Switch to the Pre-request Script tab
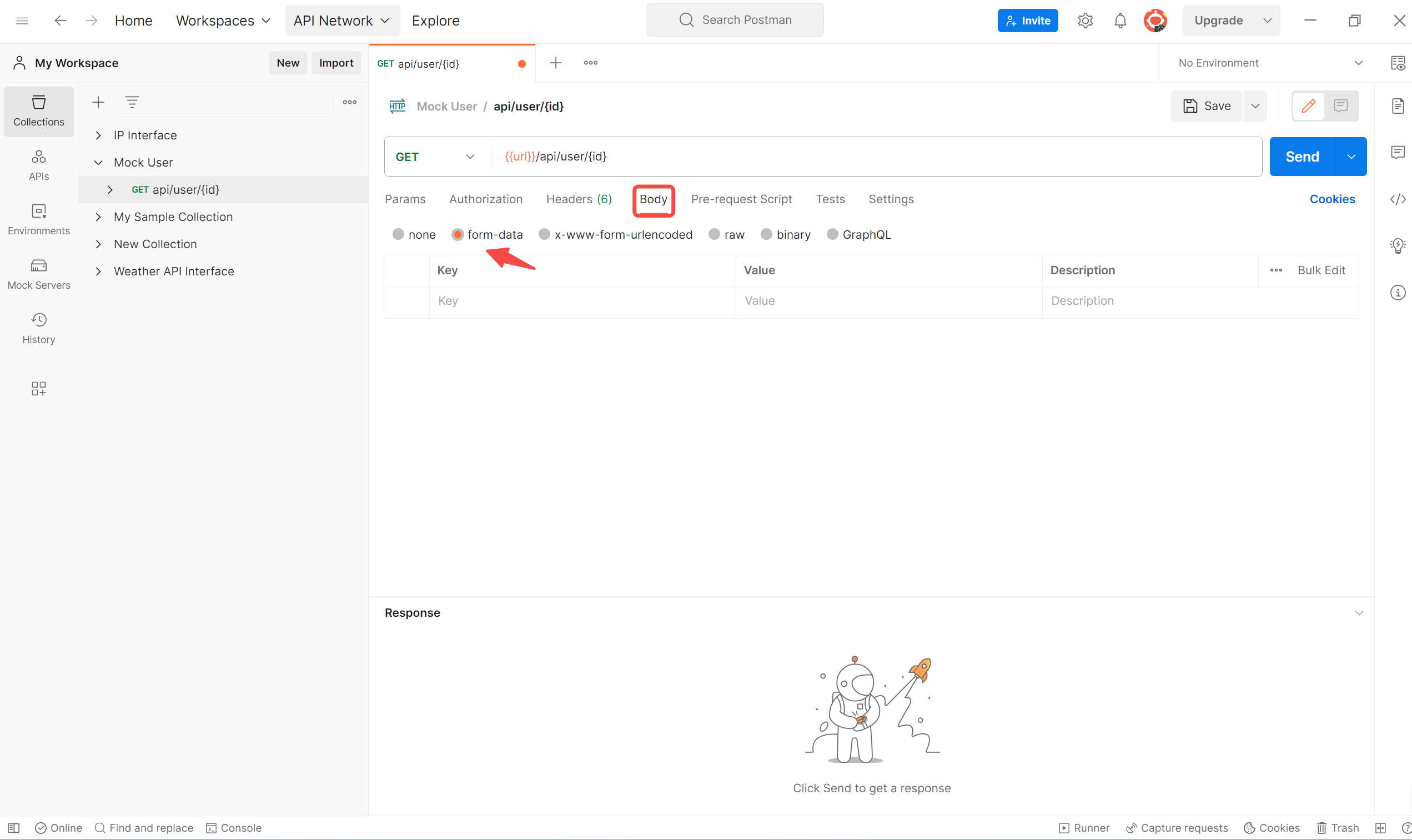The image size is (1412, 840). coord(741,198)
